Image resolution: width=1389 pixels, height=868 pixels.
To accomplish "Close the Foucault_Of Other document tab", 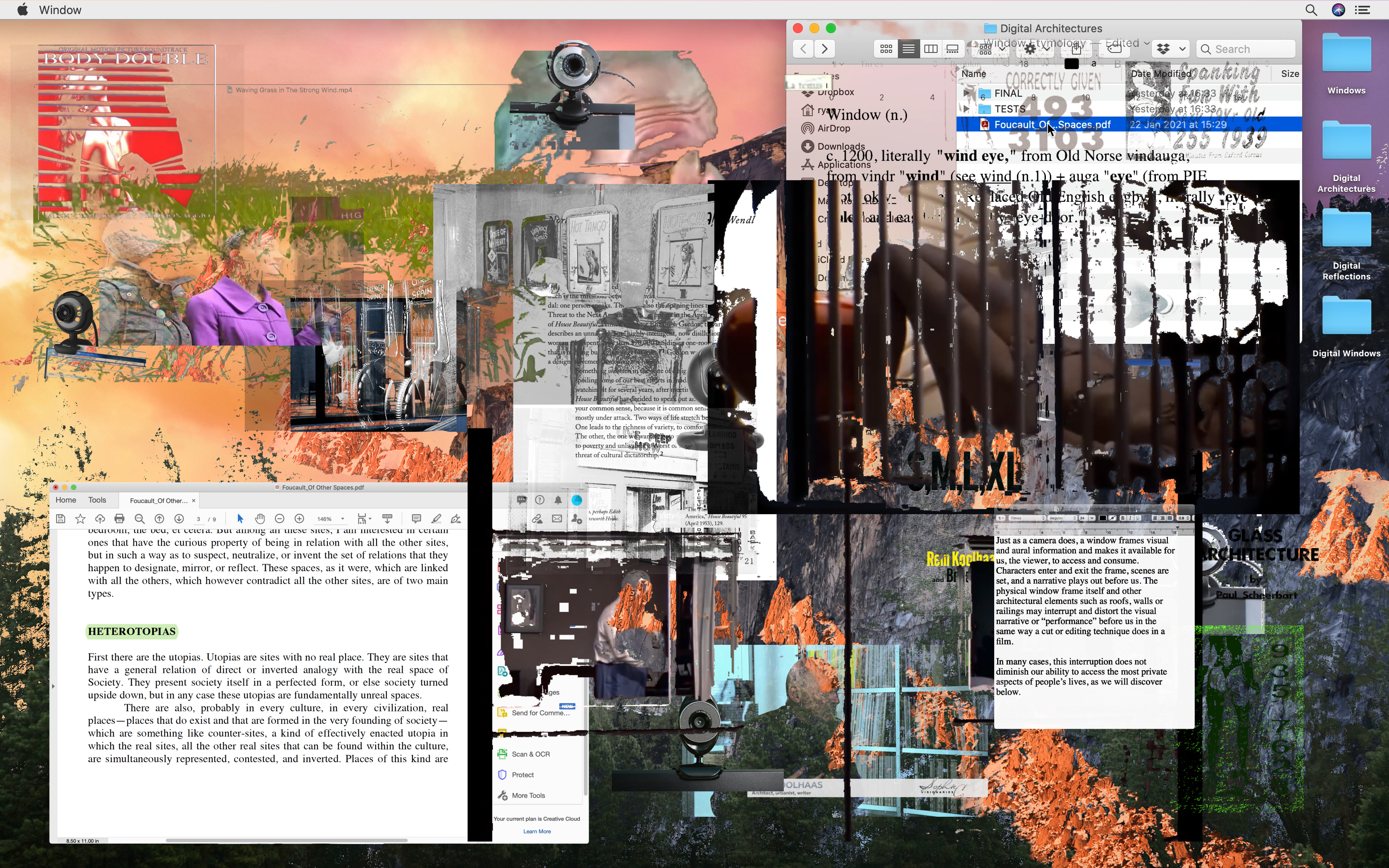I will (193, 501).
